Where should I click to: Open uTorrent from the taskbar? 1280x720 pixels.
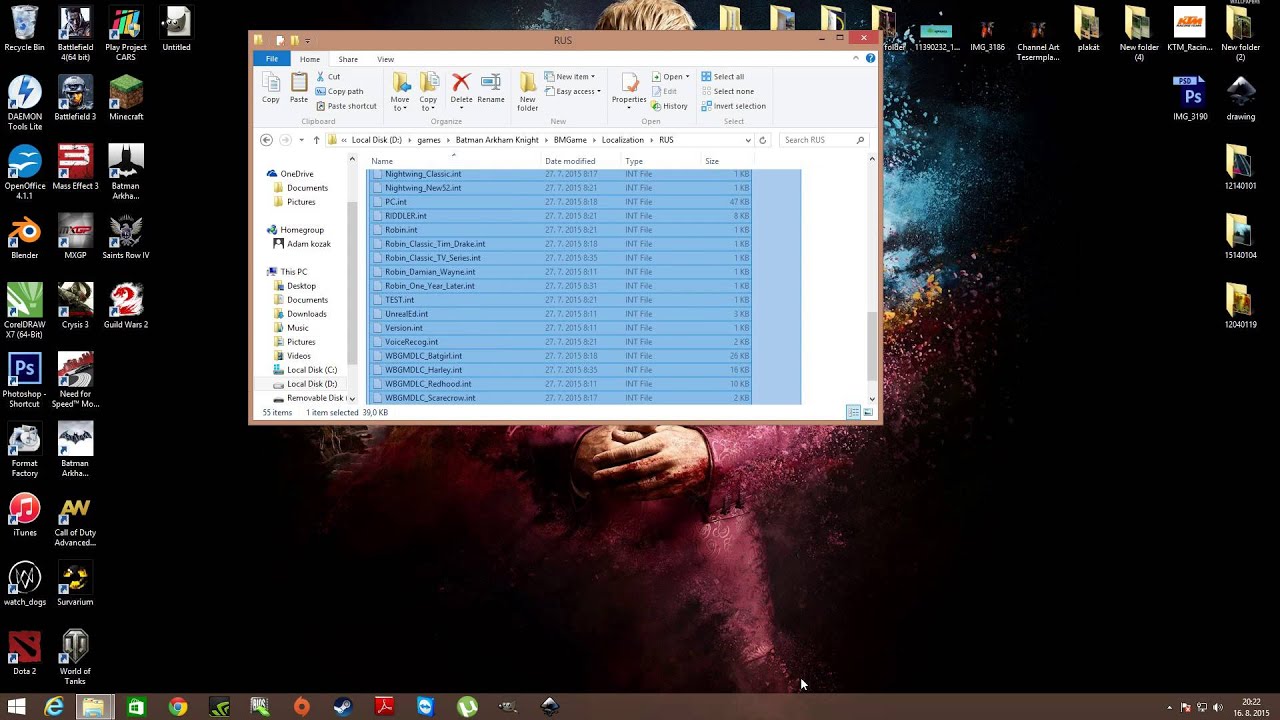[x=467, y=707]
